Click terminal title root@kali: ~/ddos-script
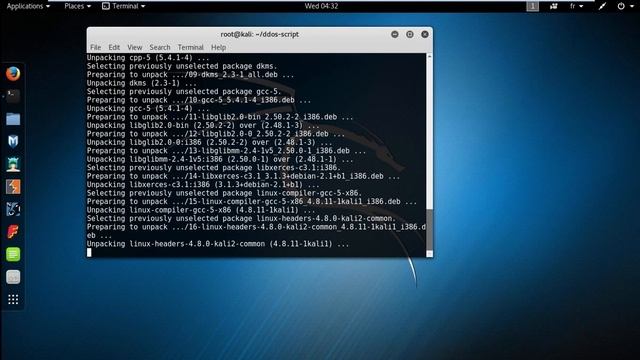The height and width of the screenshot is (360, 640). coord(260,34)
